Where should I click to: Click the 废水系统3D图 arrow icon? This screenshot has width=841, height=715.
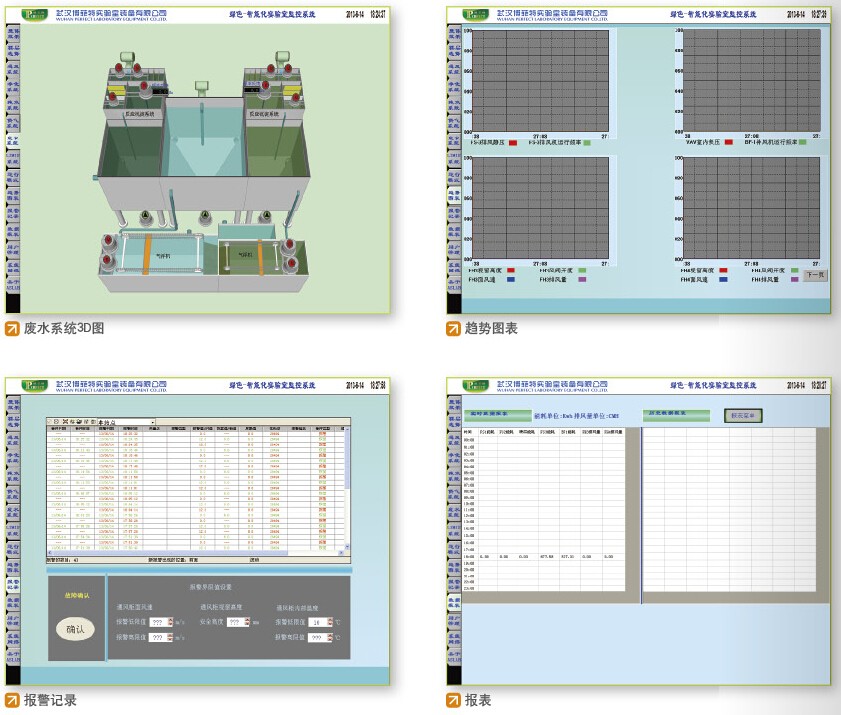point(11,328)
